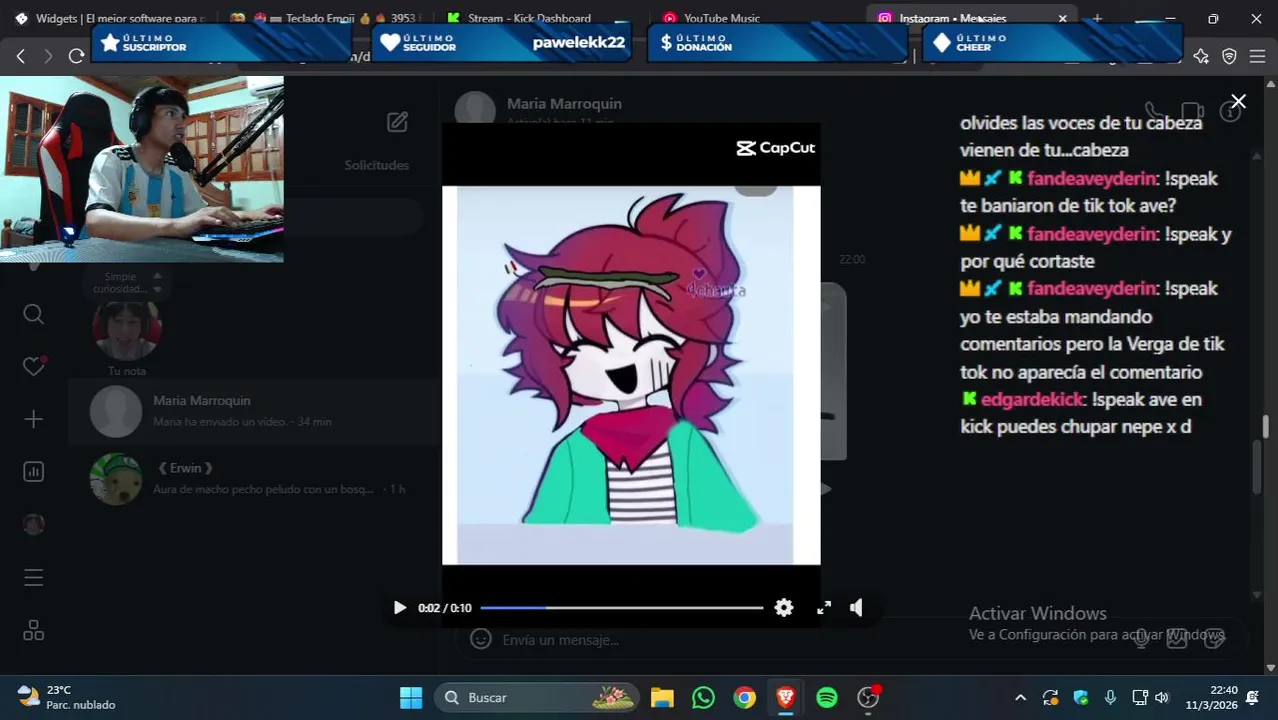Click the Brave Leo sparkle icon
The image size is (1278, 720).
tap(1201, 56)
